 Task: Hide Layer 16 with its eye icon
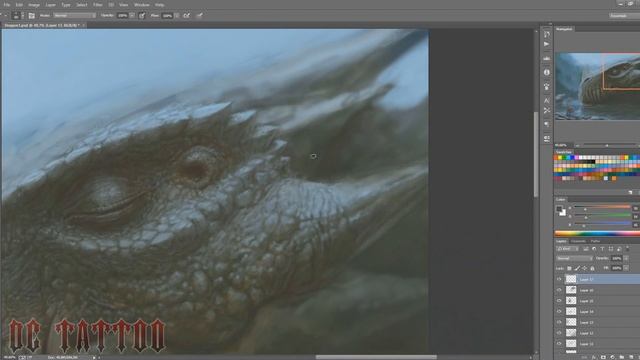pos(559,290)
